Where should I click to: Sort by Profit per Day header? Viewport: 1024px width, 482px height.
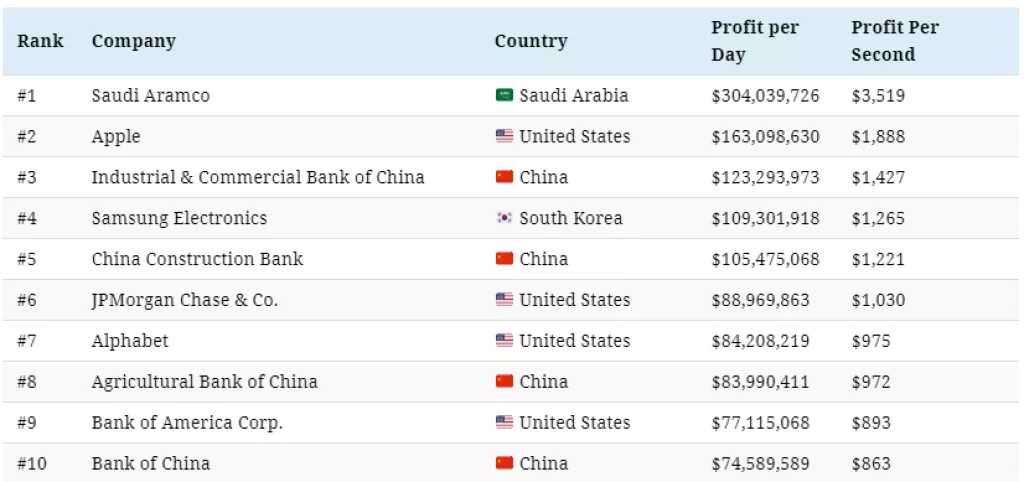[x=754, y=41]
